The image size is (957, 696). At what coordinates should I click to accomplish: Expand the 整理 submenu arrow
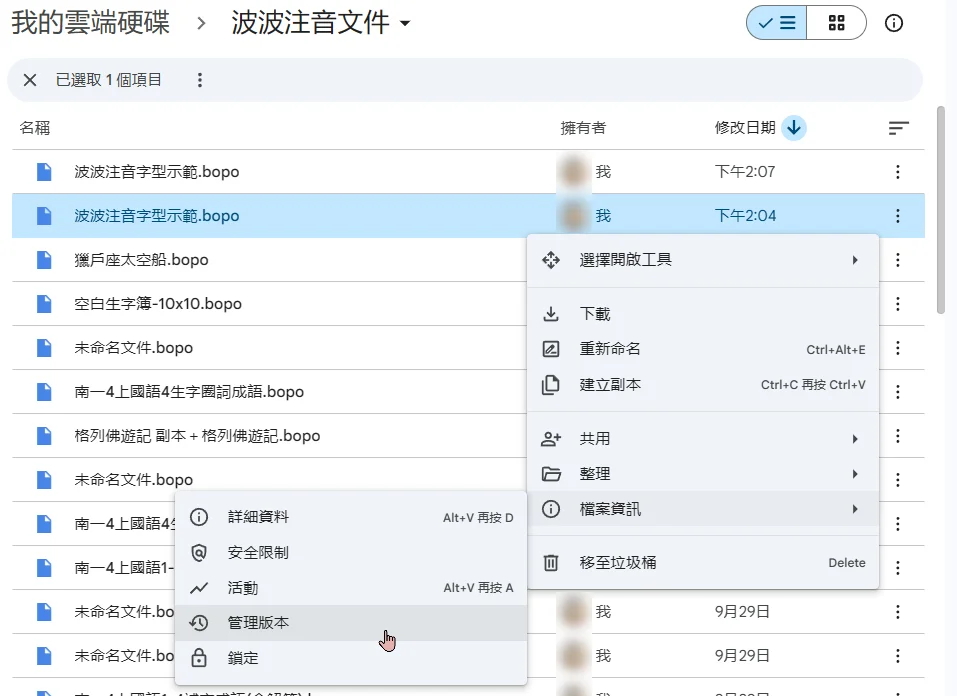click(x=855, y=474)
